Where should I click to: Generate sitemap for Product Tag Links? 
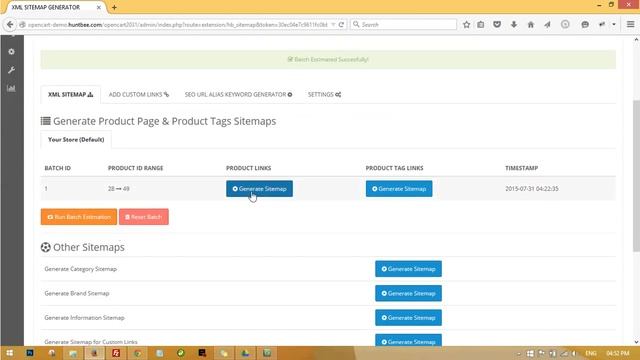(399, 189)
